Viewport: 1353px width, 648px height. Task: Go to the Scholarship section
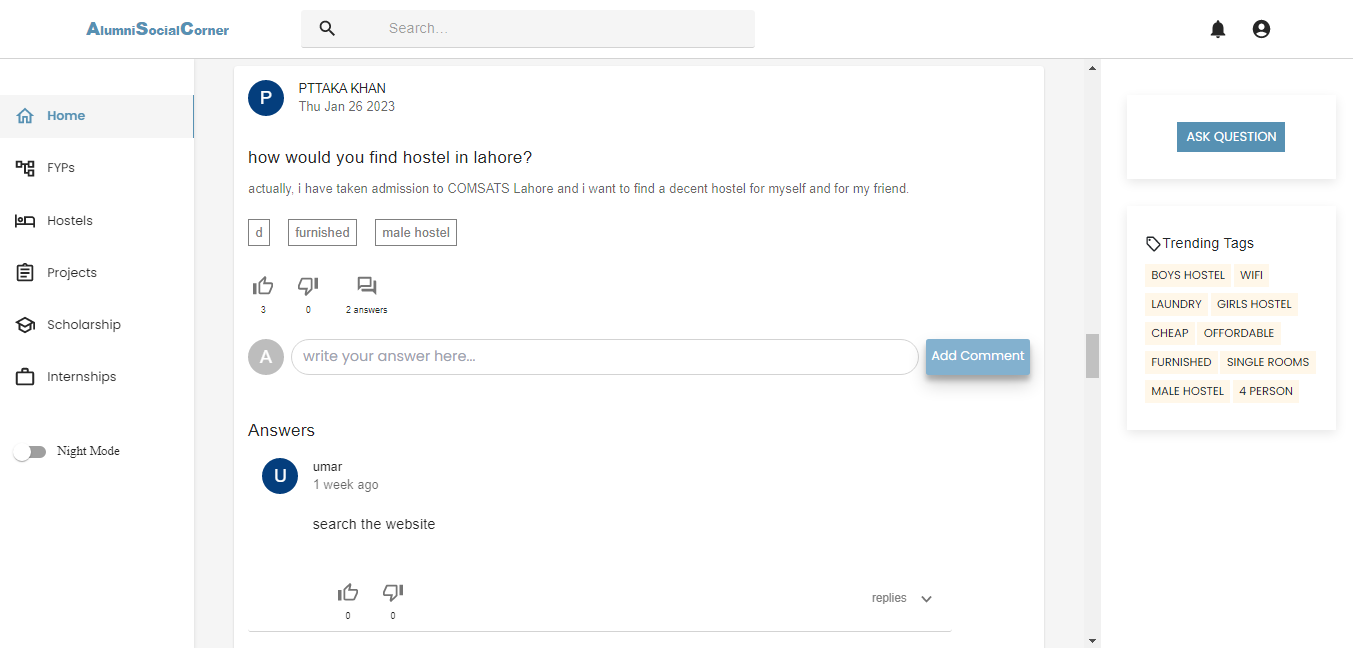click(x=83, y=325)
